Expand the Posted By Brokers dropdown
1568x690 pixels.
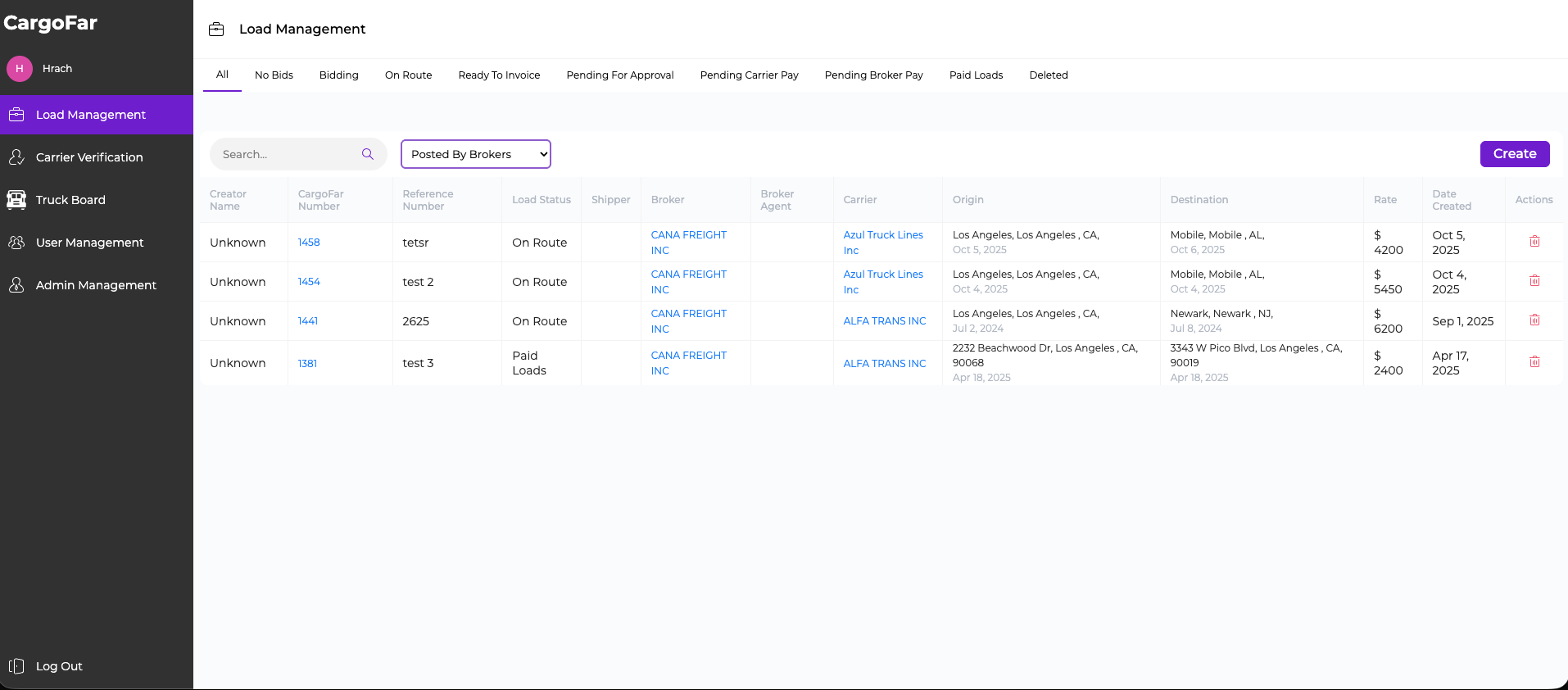click(475, 154)
